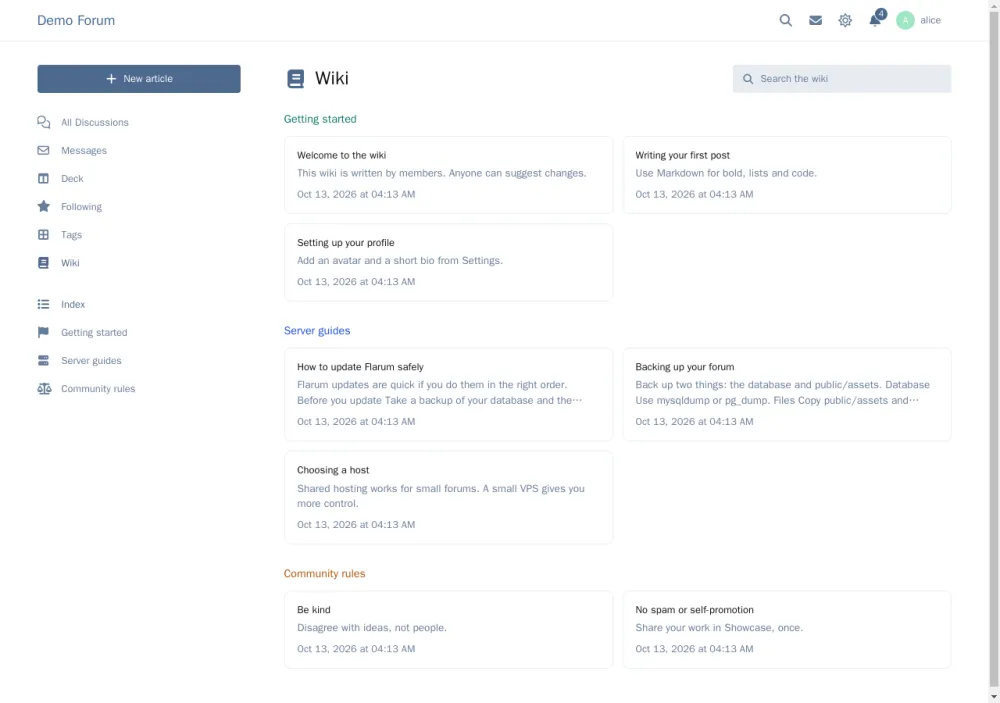
Task: Click alice's avatar circle
Action: coord(905,20)
